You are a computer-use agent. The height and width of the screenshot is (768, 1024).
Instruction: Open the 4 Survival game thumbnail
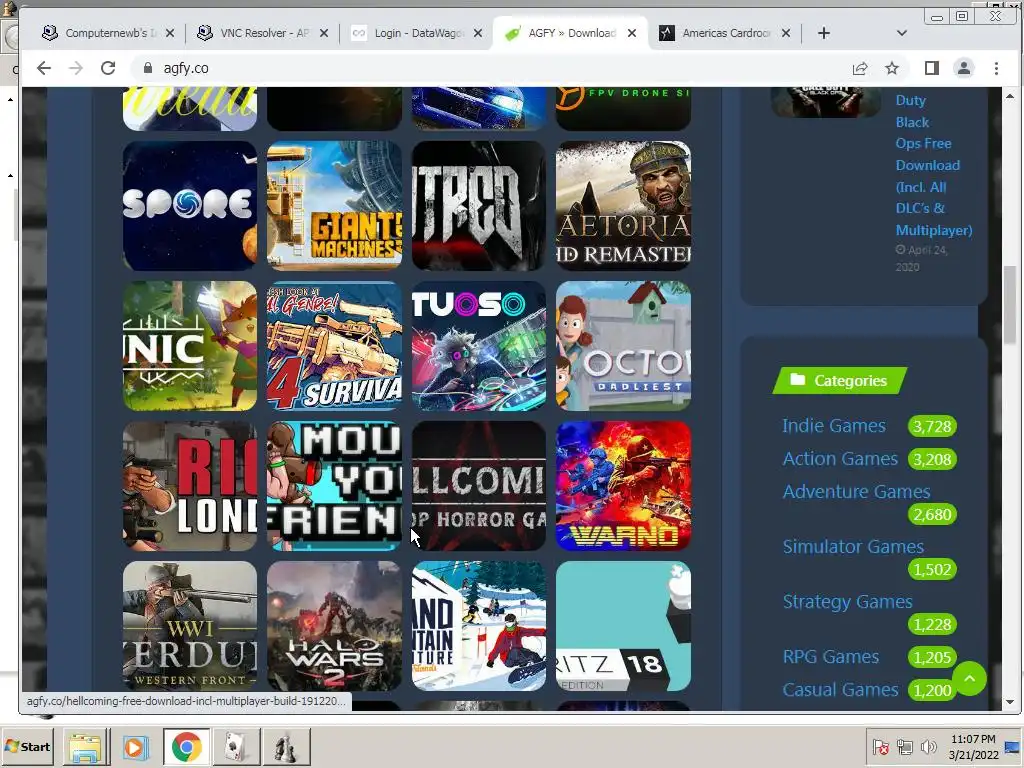click(x=334, y=346)
